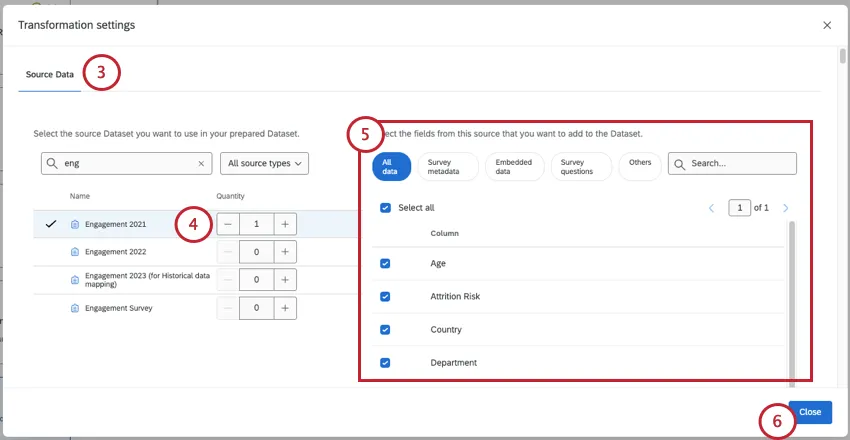Switch to the Source Data tab
Image resolution: width=850 pixels, height=440 pixels.
50,75
